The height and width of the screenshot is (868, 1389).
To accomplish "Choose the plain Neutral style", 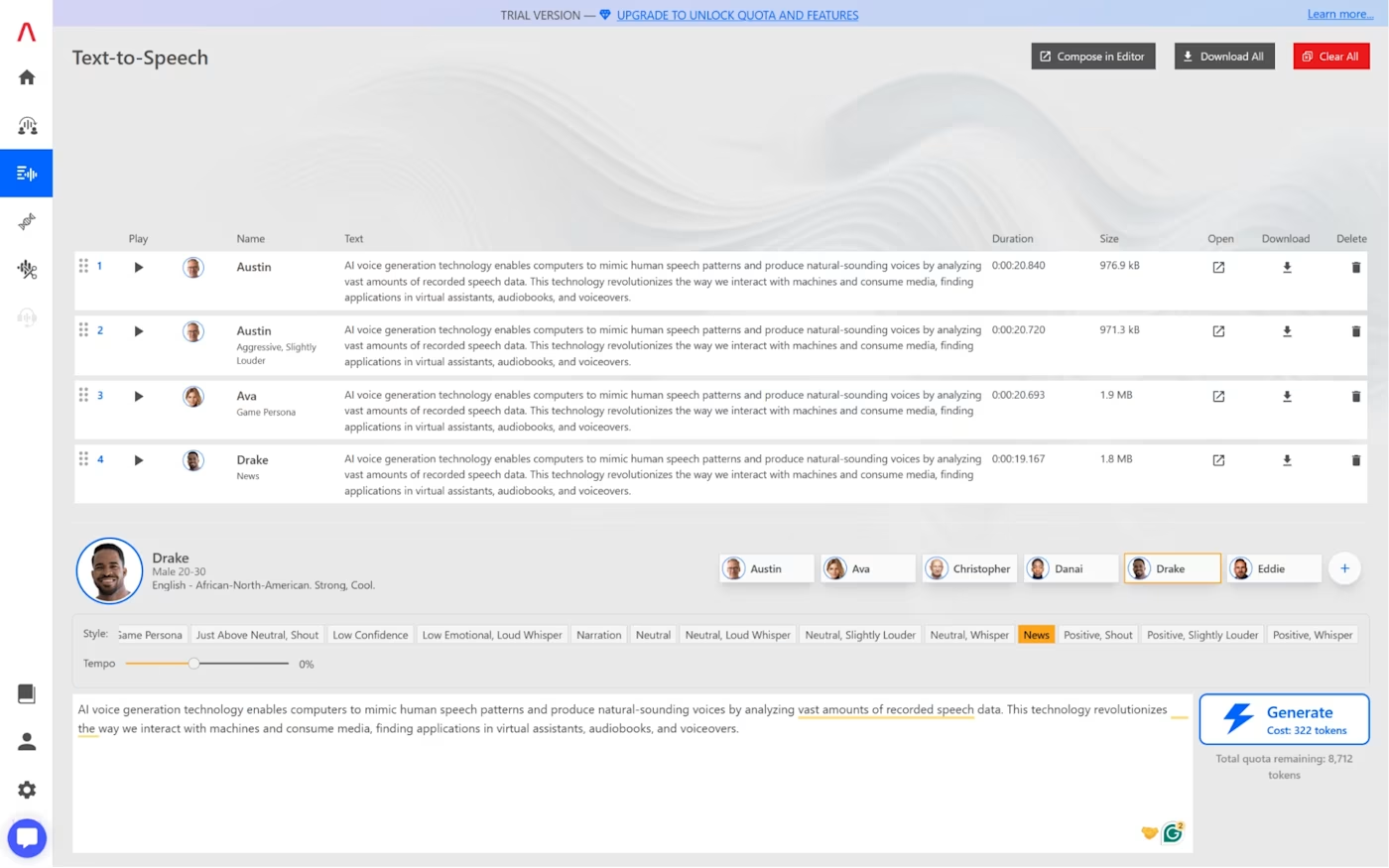I will (x=653, y=635).
